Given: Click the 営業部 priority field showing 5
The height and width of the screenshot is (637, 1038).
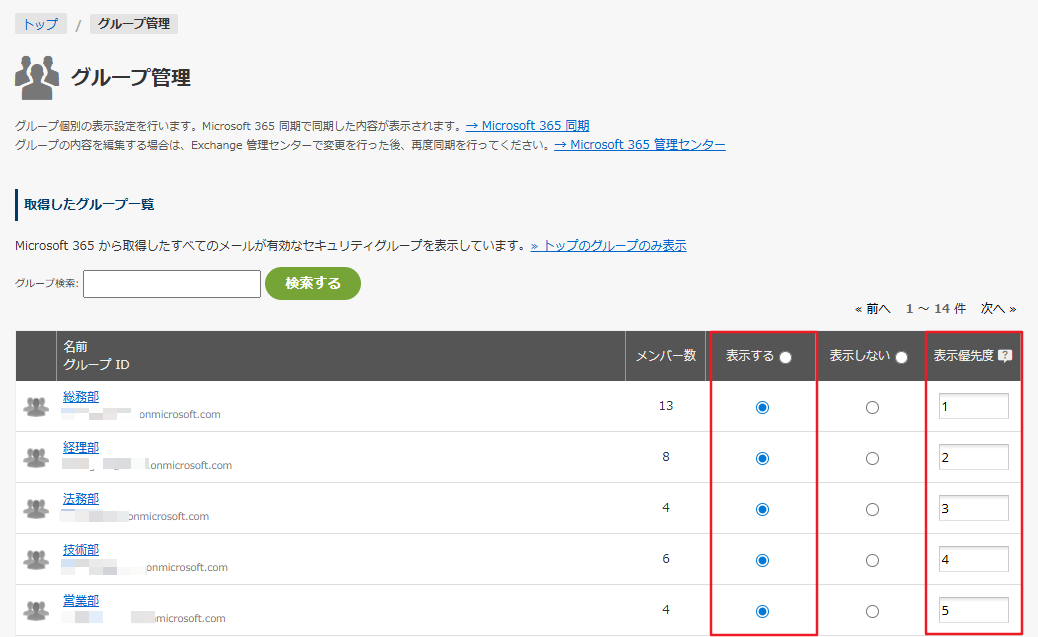Looking at the screenshot, I should pyautogui.click(x=973, y=611).
